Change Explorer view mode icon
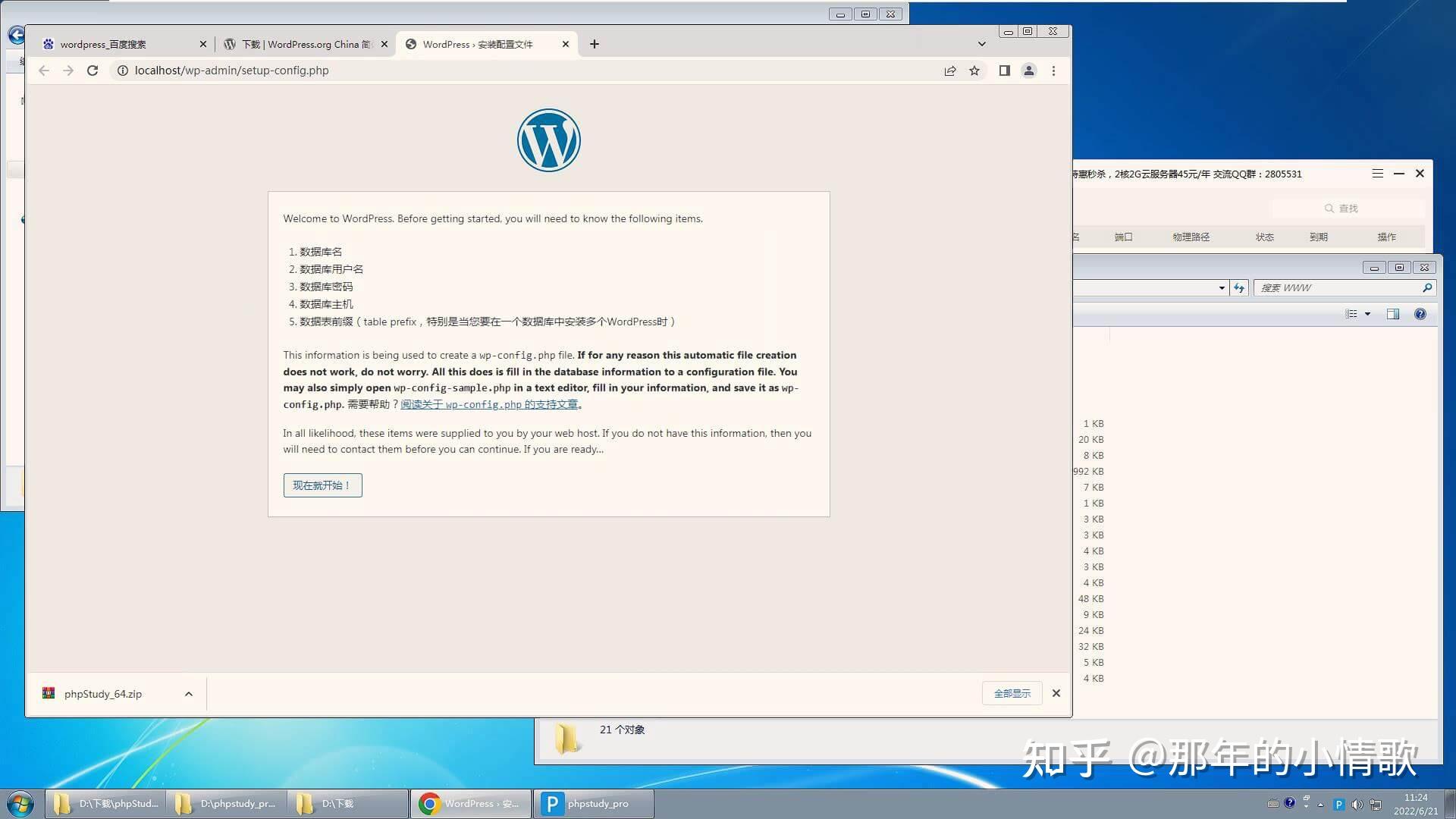 (1351, 314)
